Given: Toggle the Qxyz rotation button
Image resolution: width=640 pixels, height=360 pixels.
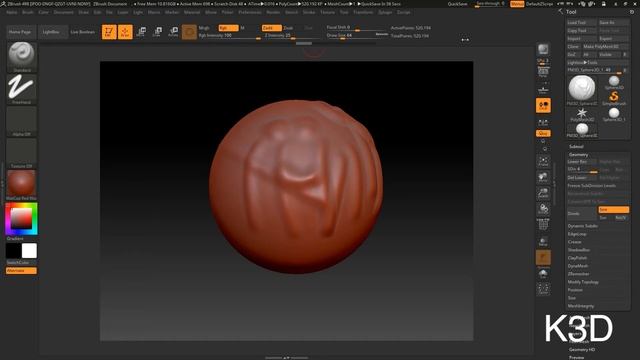Looking at the screenshot, I should tap(543, 133).
